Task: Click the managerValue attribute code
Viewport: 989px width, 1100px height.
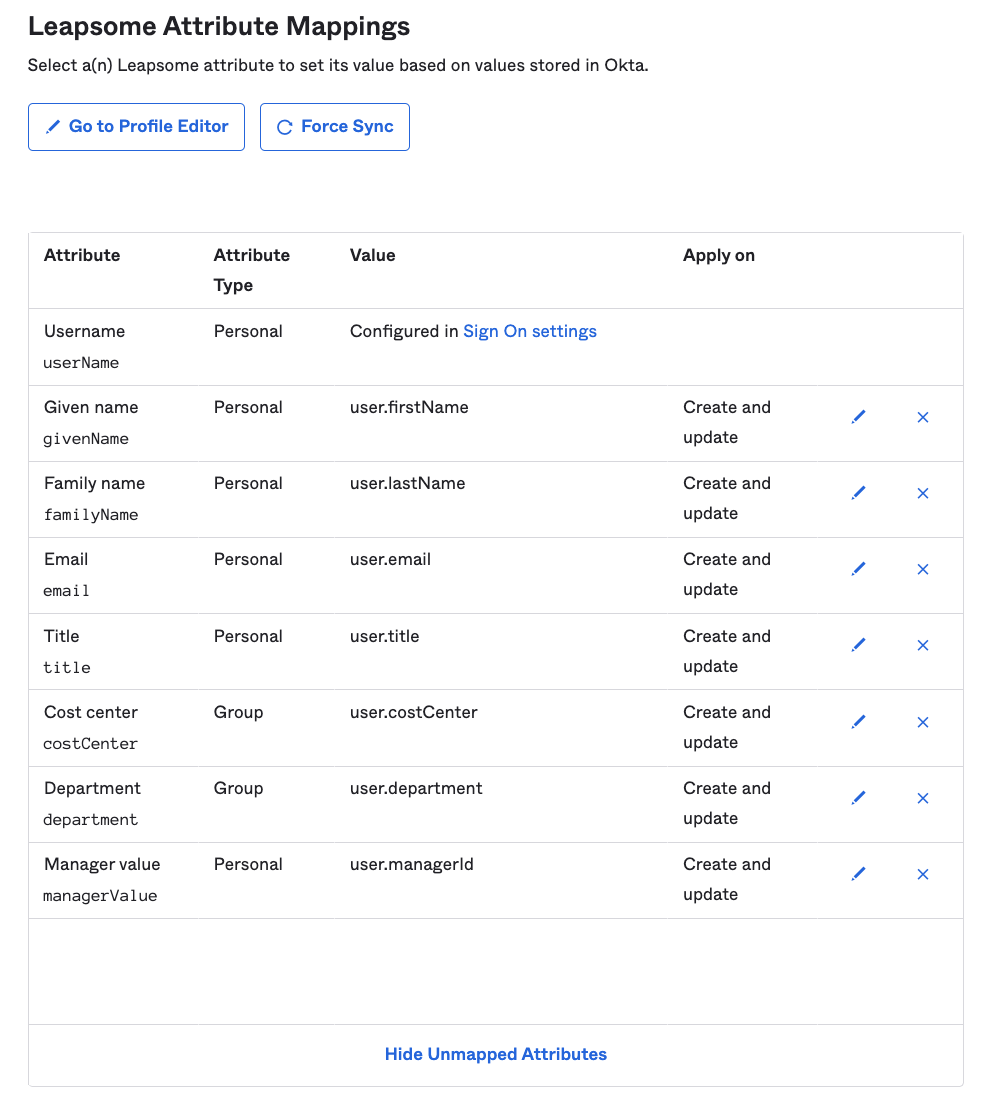Action: click(100, 896)
